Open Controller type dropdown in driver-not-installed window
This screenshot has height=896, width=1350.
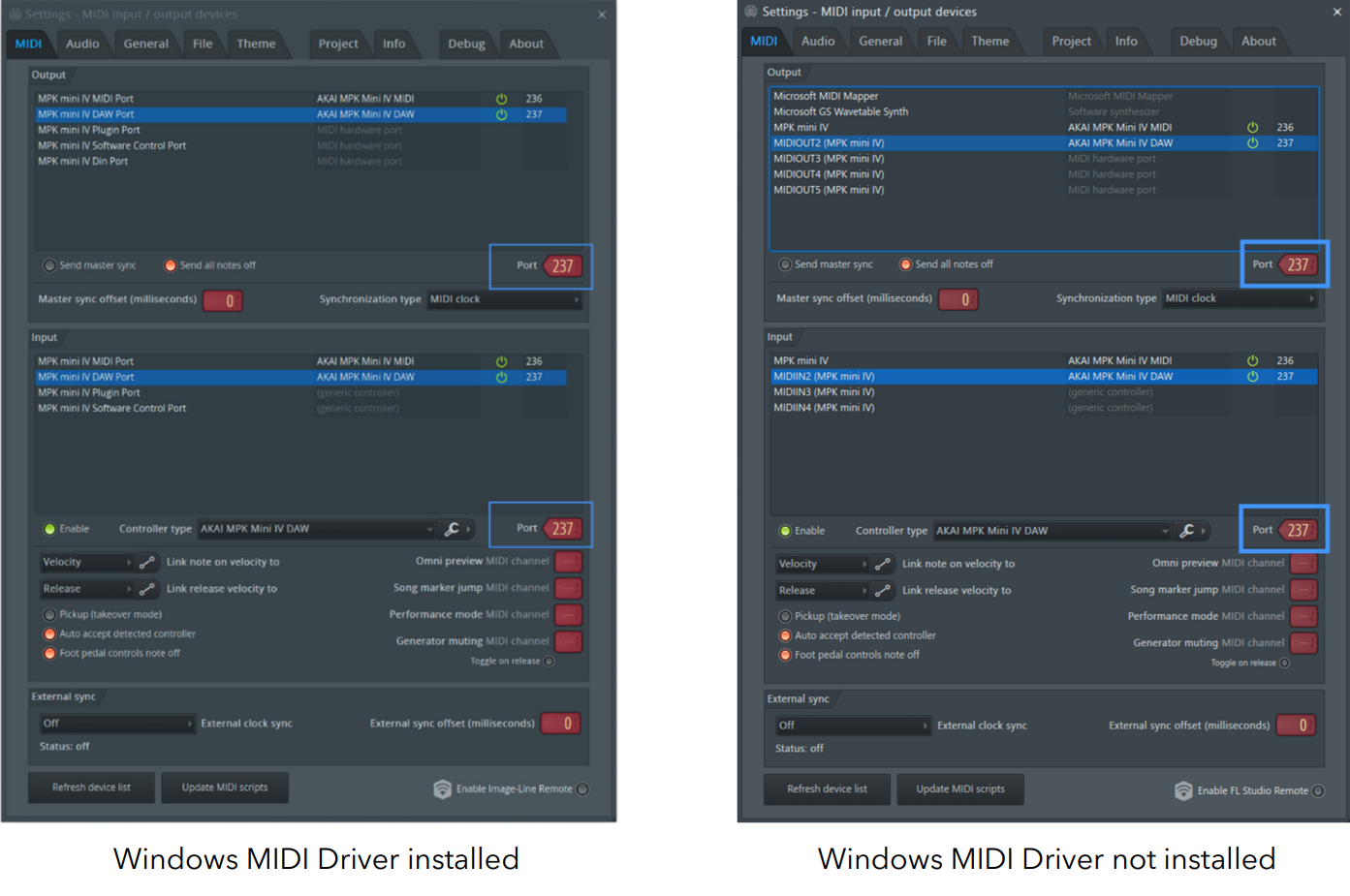[x=1052, y=531]
